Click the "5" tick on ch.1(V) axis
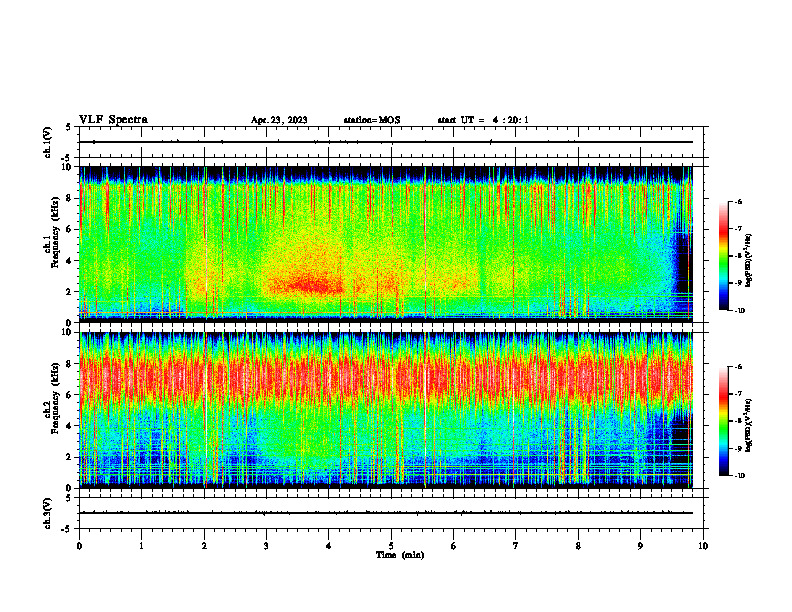 (x=69, y=127)
